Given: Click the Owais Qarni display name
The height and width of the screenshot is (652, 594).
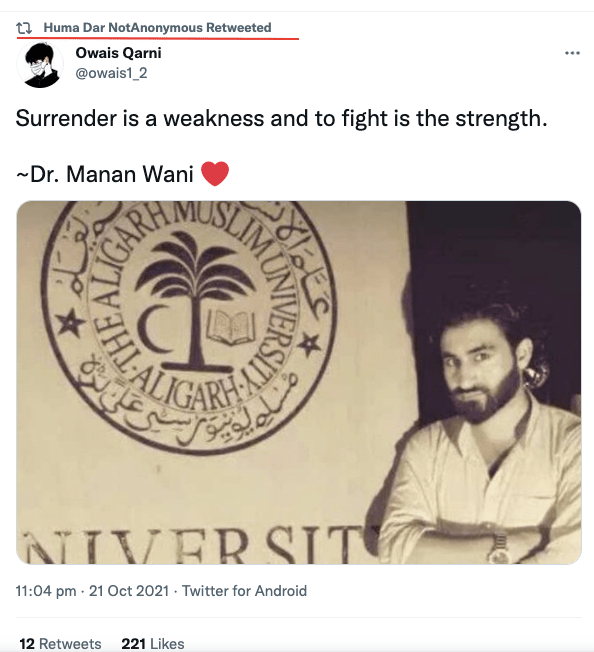Looking at the screenshot, I should (x=118, y=53).
